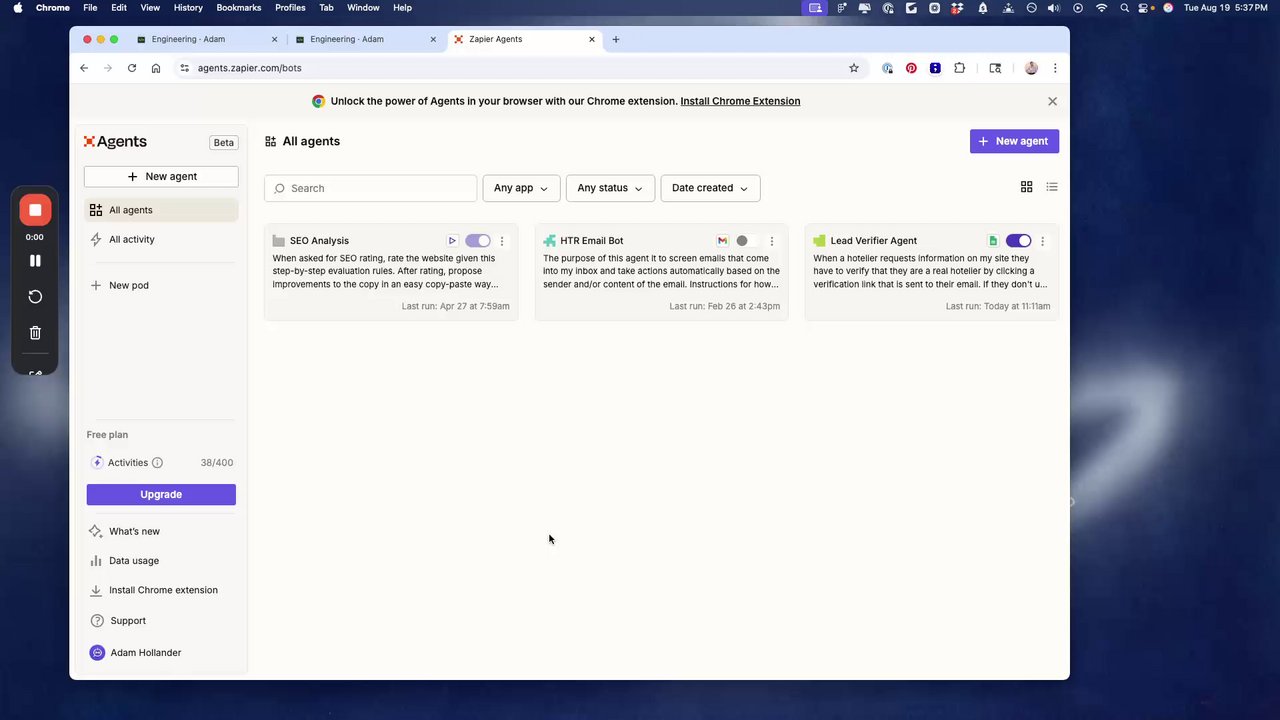This screenshot has height=720, width=1280.
Task: Follow Install Chrome Extension banner link
Action: (740, 101)
